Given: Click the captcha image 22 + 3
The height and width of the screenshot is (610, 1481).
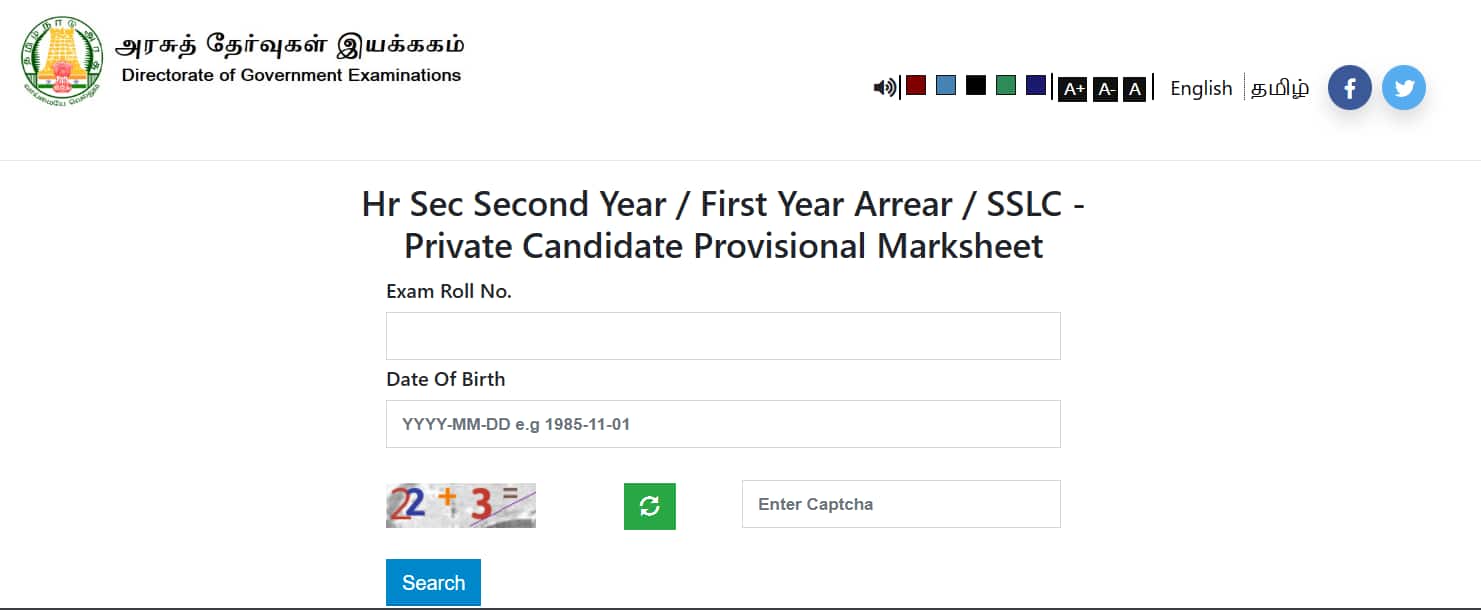Looking at the screenshot, I should 461,505.
